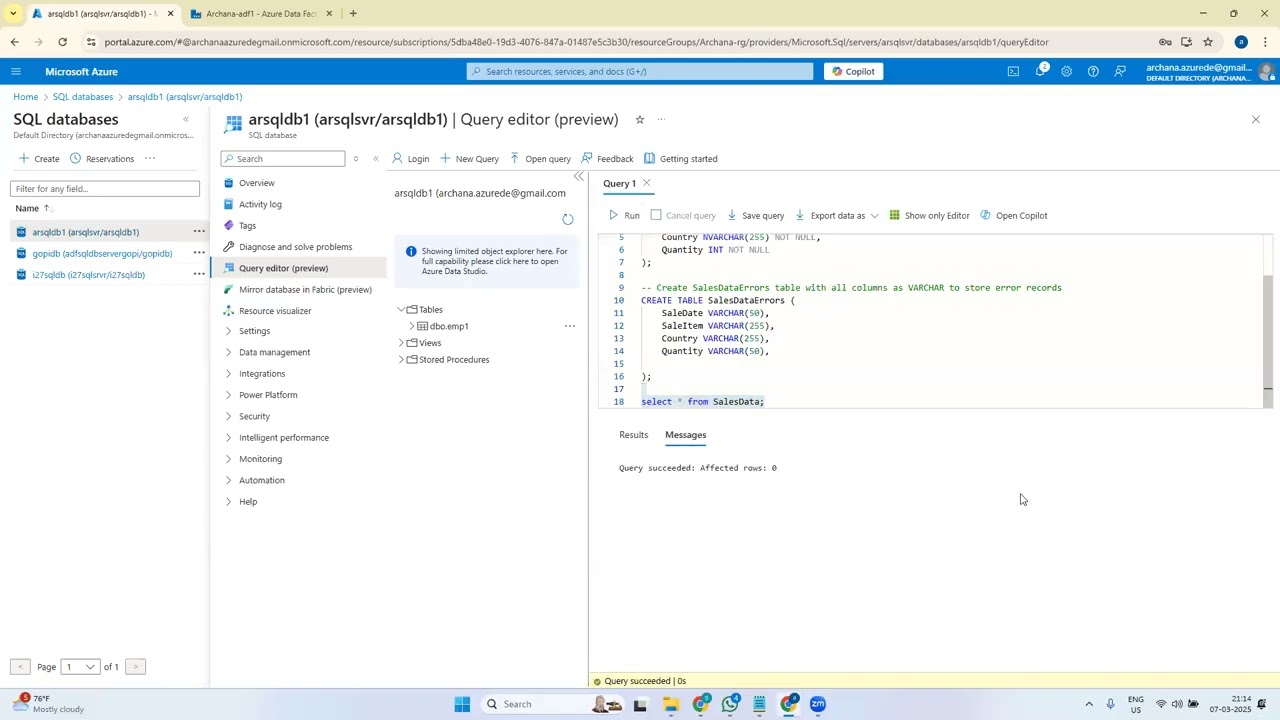Open Diagnose and solve problems
The width and height of the screenshot is (1280, 720).
click(x=297, y=247)
